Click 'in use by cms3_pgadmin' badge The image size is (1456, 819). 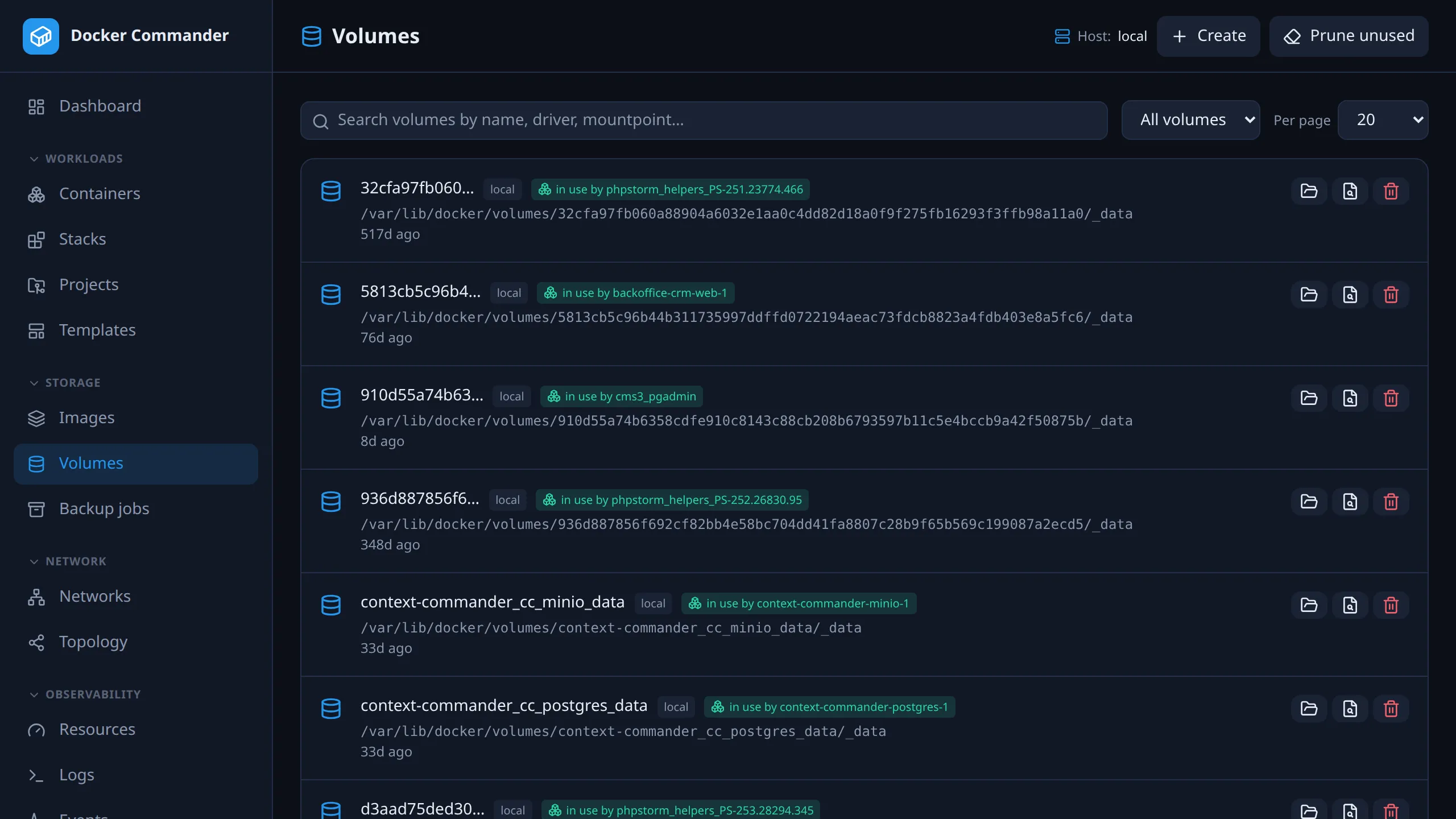[x=621, y=396]
